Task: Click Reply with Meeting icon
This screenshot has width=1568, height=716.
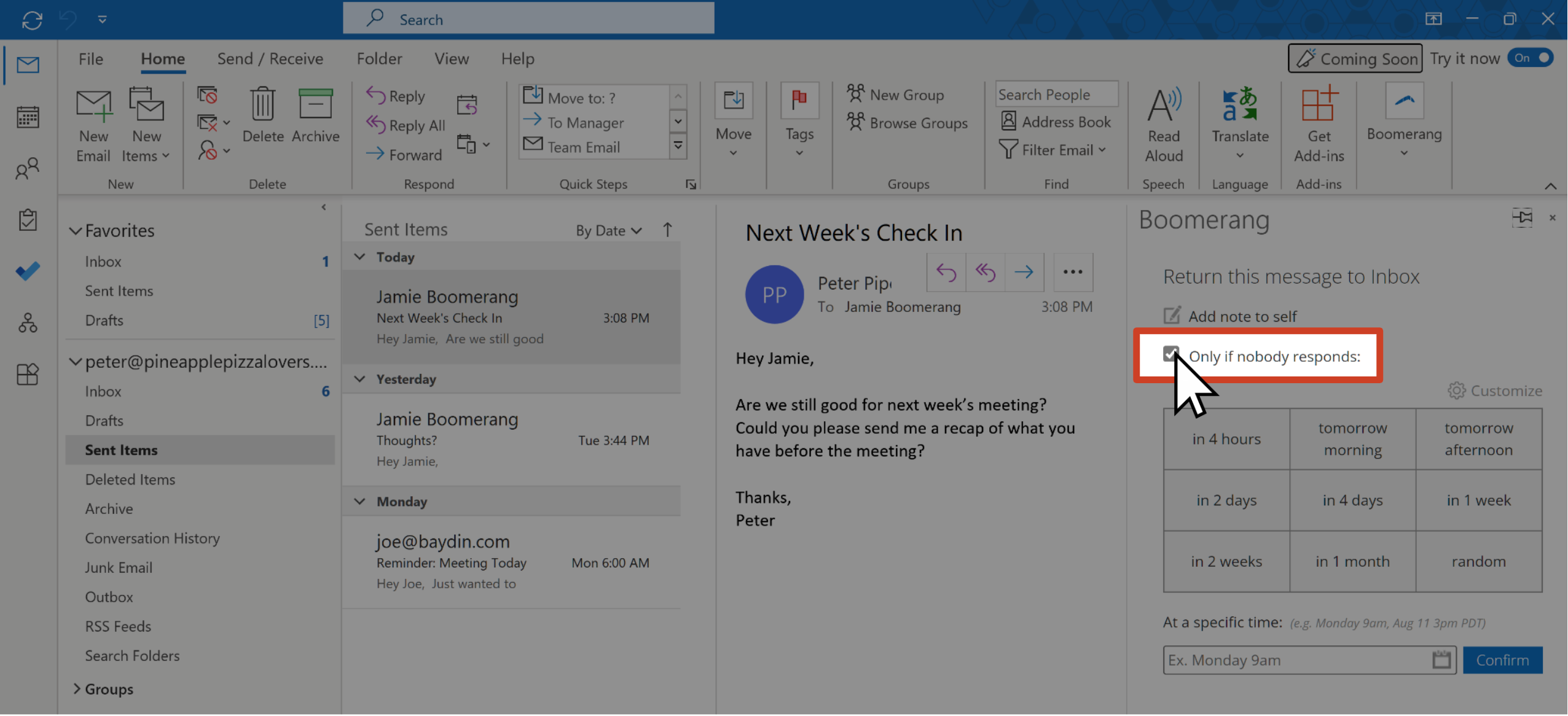Action: [x=467, y=105]
